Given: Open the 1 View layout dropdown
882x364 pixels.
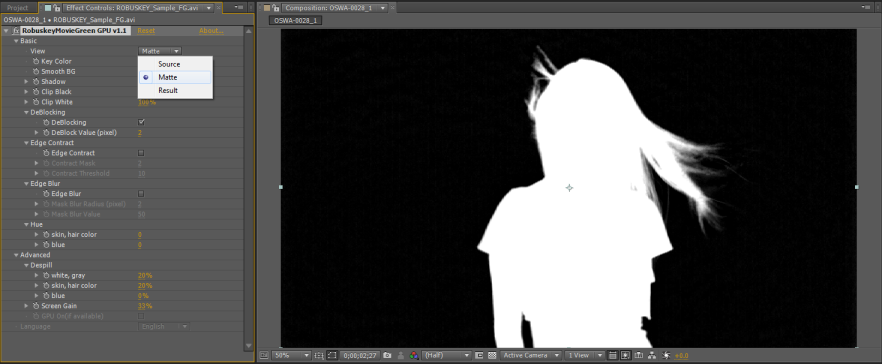Looking at the screenshot, I should point(585,356).
